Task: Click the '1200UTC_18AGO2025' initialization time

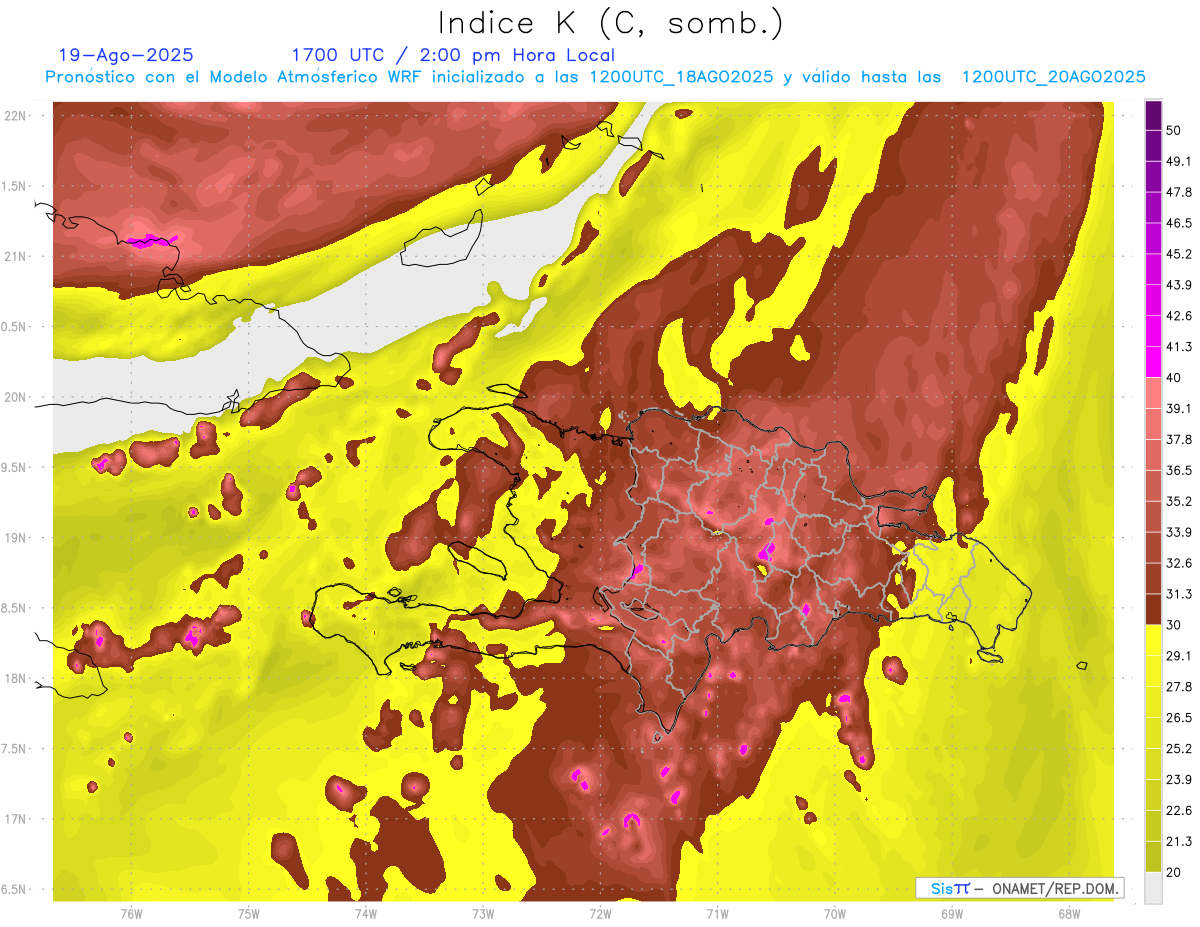Action: click(x=681, y=77)
